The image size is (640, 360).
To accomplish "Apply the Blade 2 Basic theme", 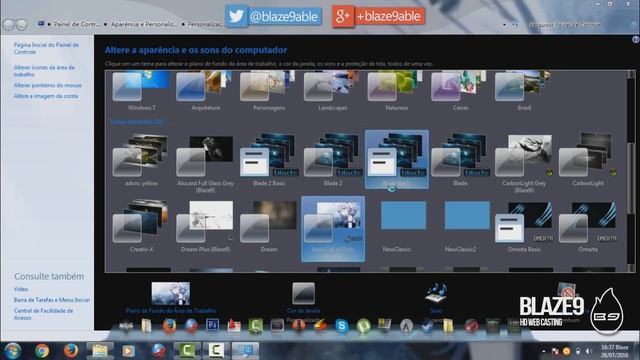I will coord(269,160).
